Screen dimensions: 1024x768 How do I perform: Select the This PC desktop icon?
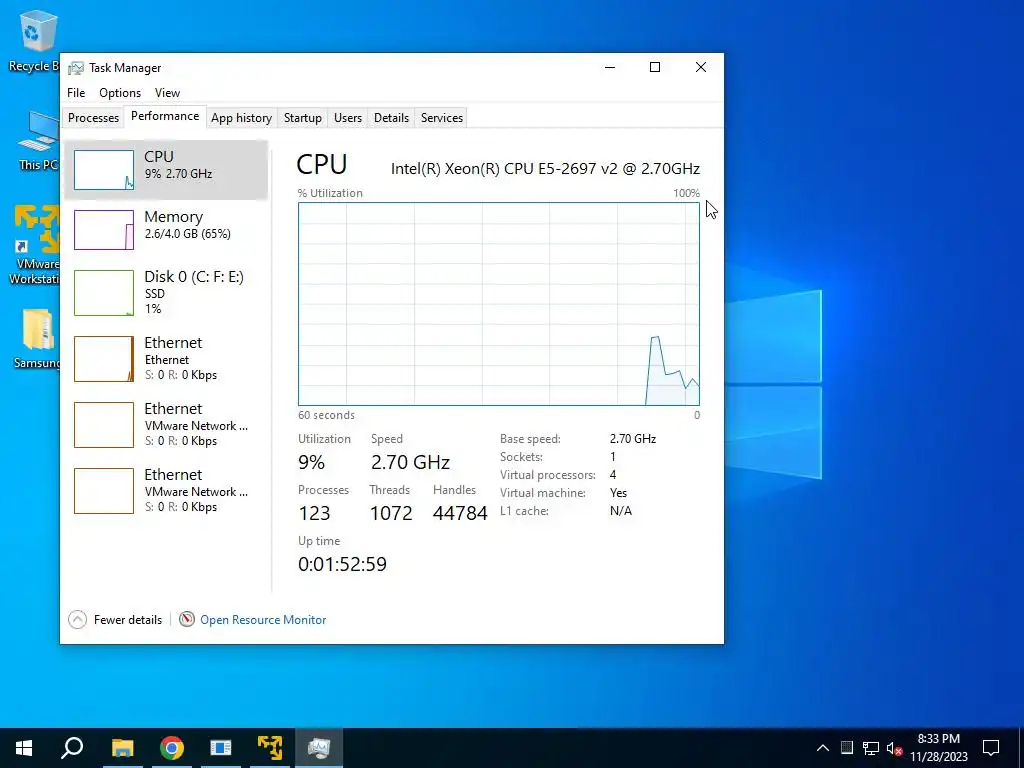[x=38, y=141]
